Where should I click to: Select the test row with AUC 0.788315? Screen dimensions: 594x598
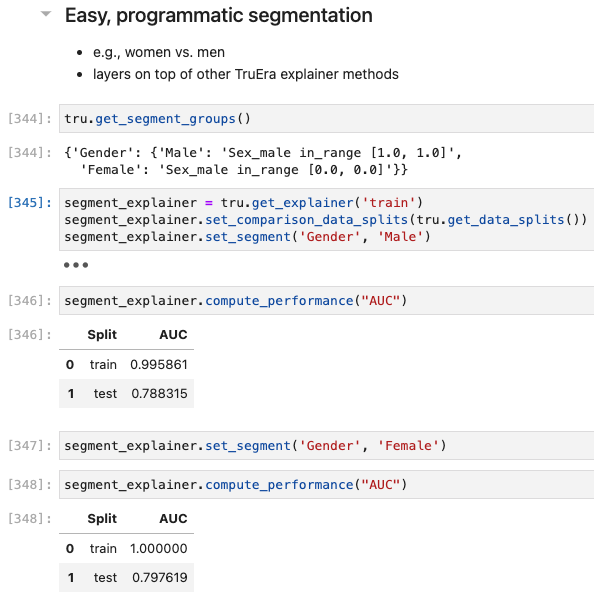point(126,393)
